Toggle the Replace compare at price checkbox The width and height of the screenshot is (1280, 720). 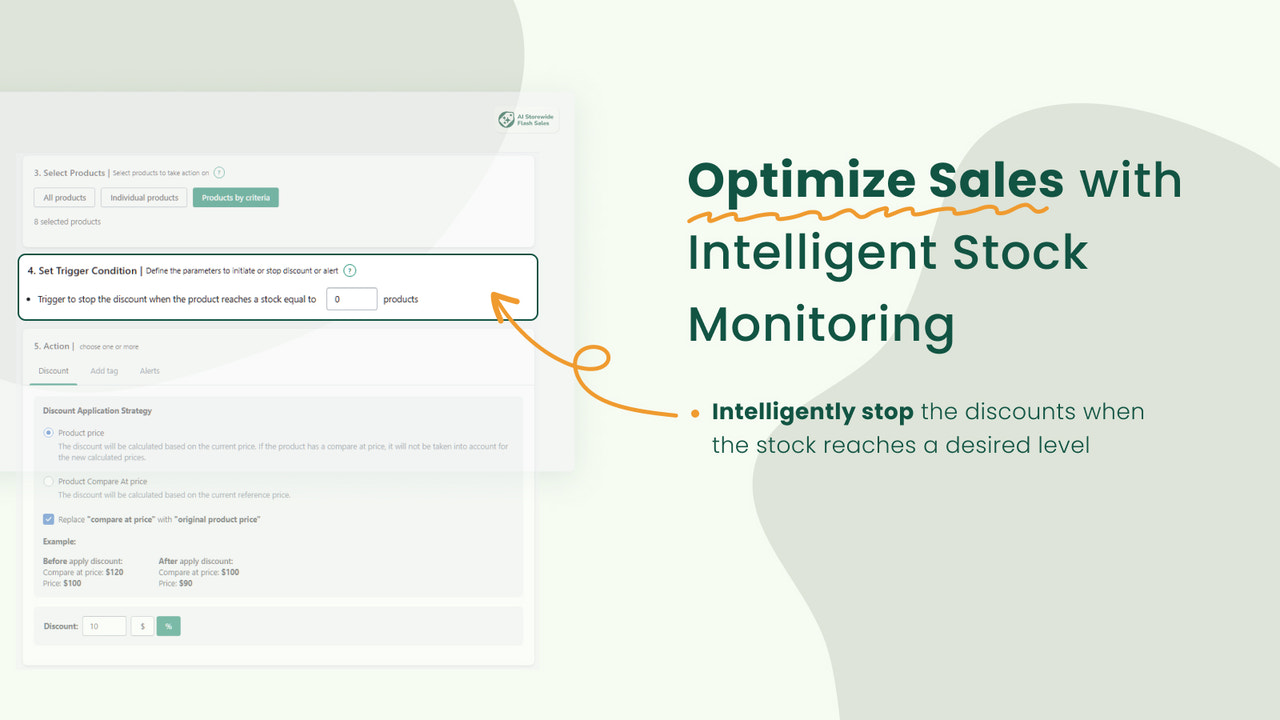point(48,519)
